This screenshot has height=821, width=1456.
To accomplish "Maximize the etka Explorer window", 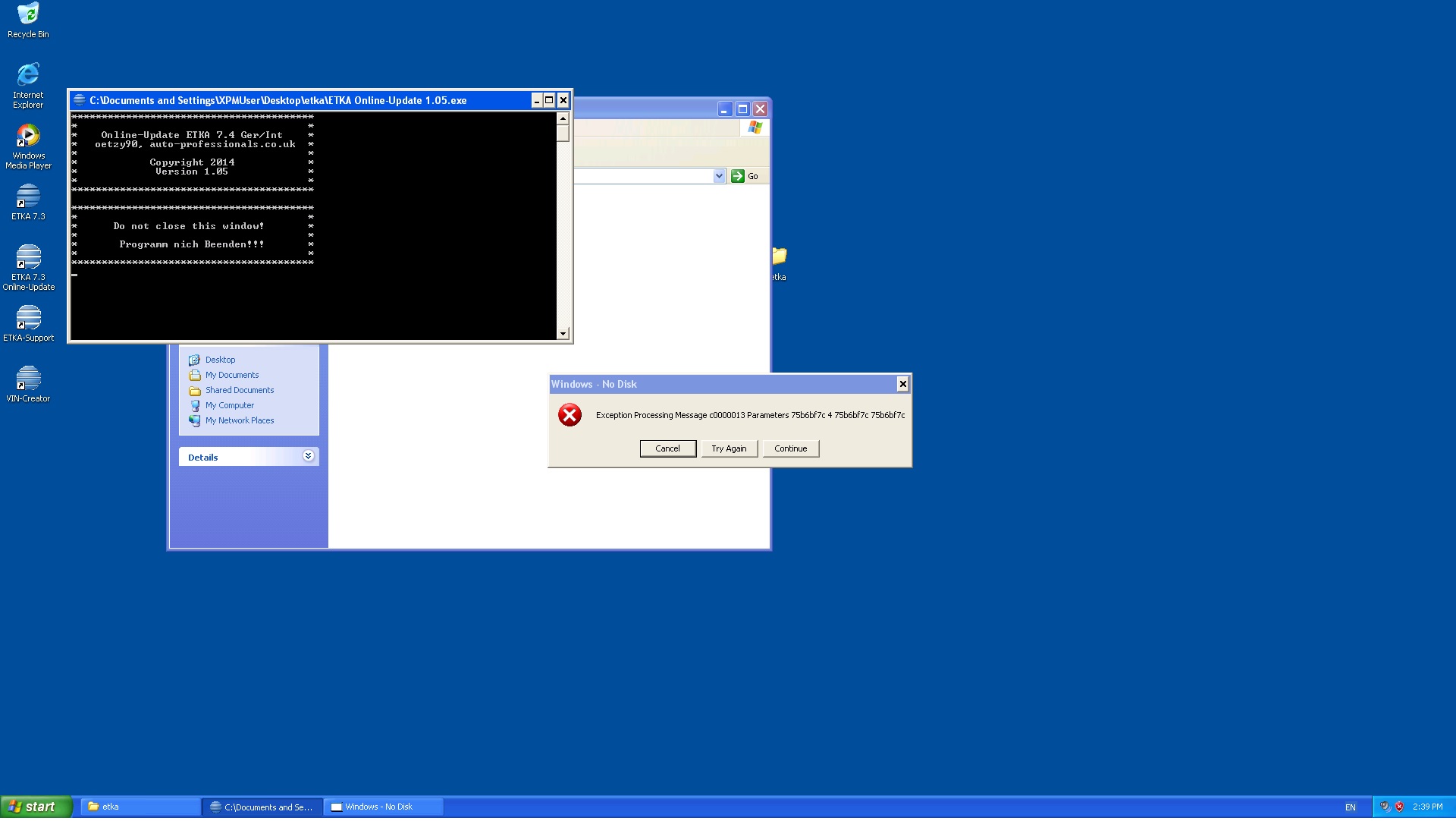I will pyautogui.click(x=743, y=109).
